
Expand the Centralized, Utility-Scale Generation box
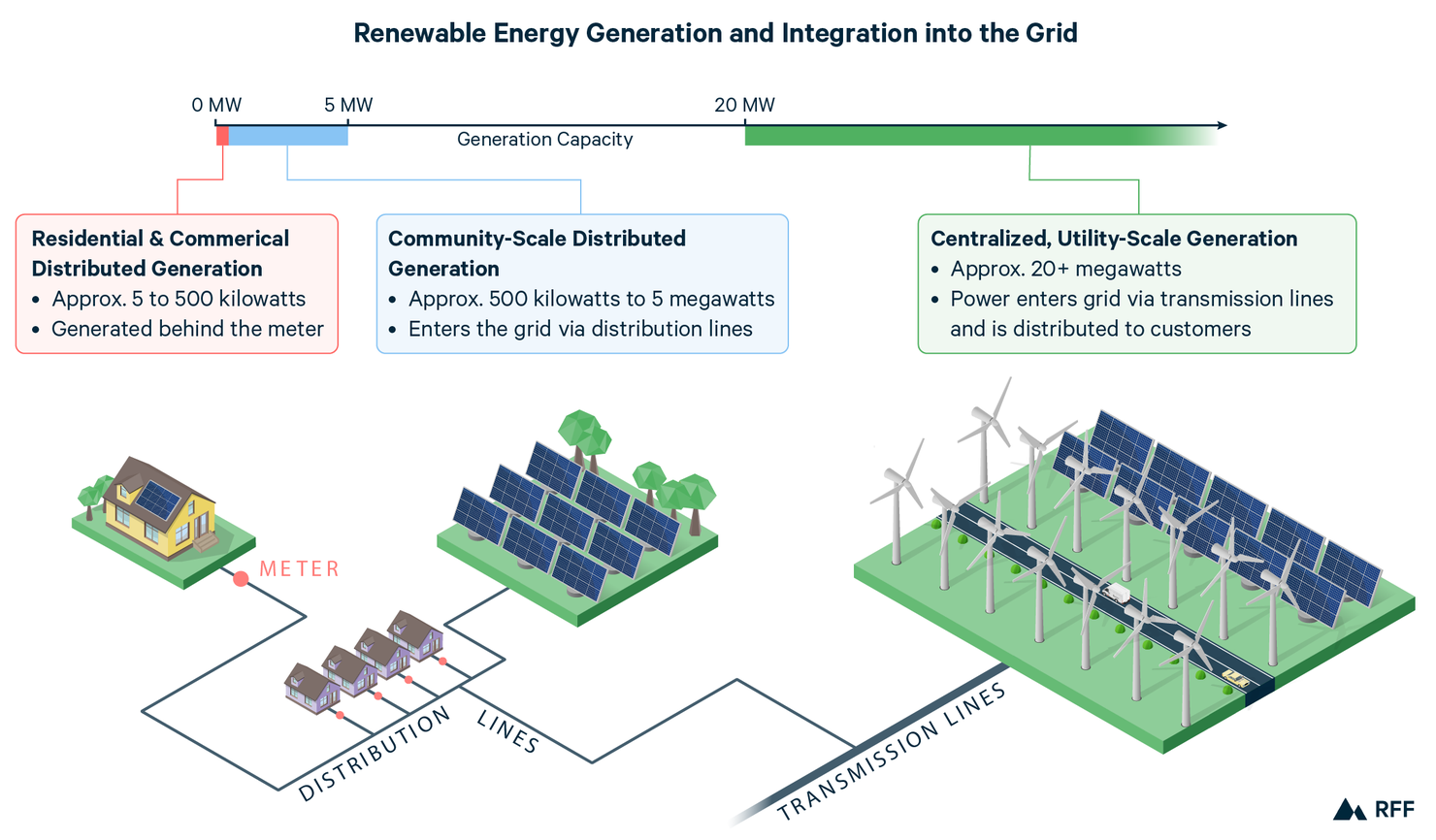(x=1135, y=283)
